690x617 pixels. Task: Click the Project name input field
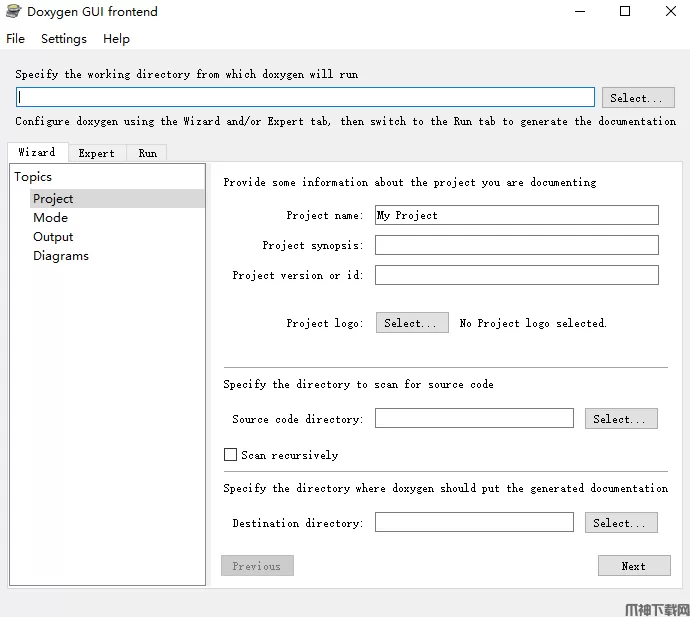tap(516, 215)
